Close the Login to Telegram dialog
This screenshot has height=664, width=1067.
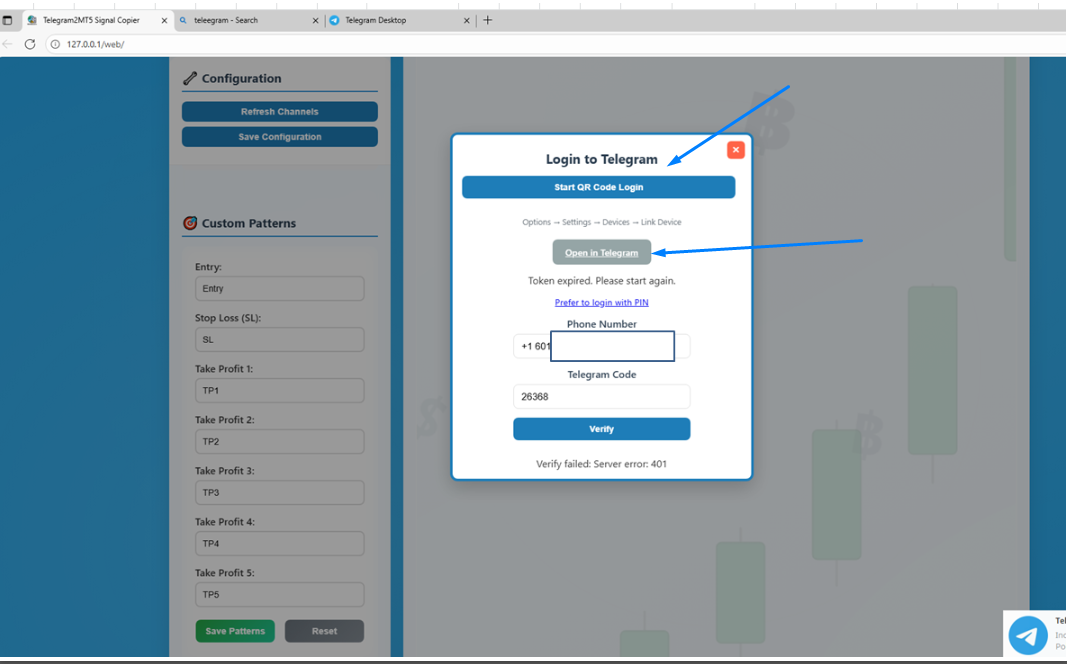point(736,150)
